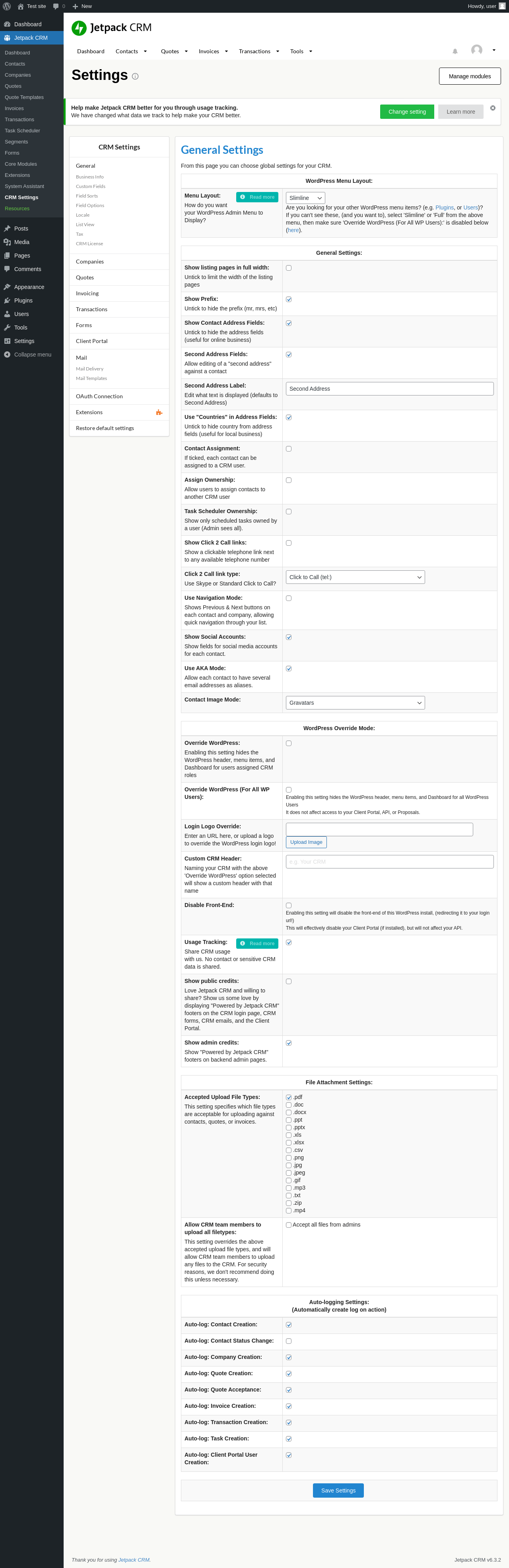Dismiss the usage tracking notice
Viewport: 509px width, 1568px height.
(x=493, y=109)
